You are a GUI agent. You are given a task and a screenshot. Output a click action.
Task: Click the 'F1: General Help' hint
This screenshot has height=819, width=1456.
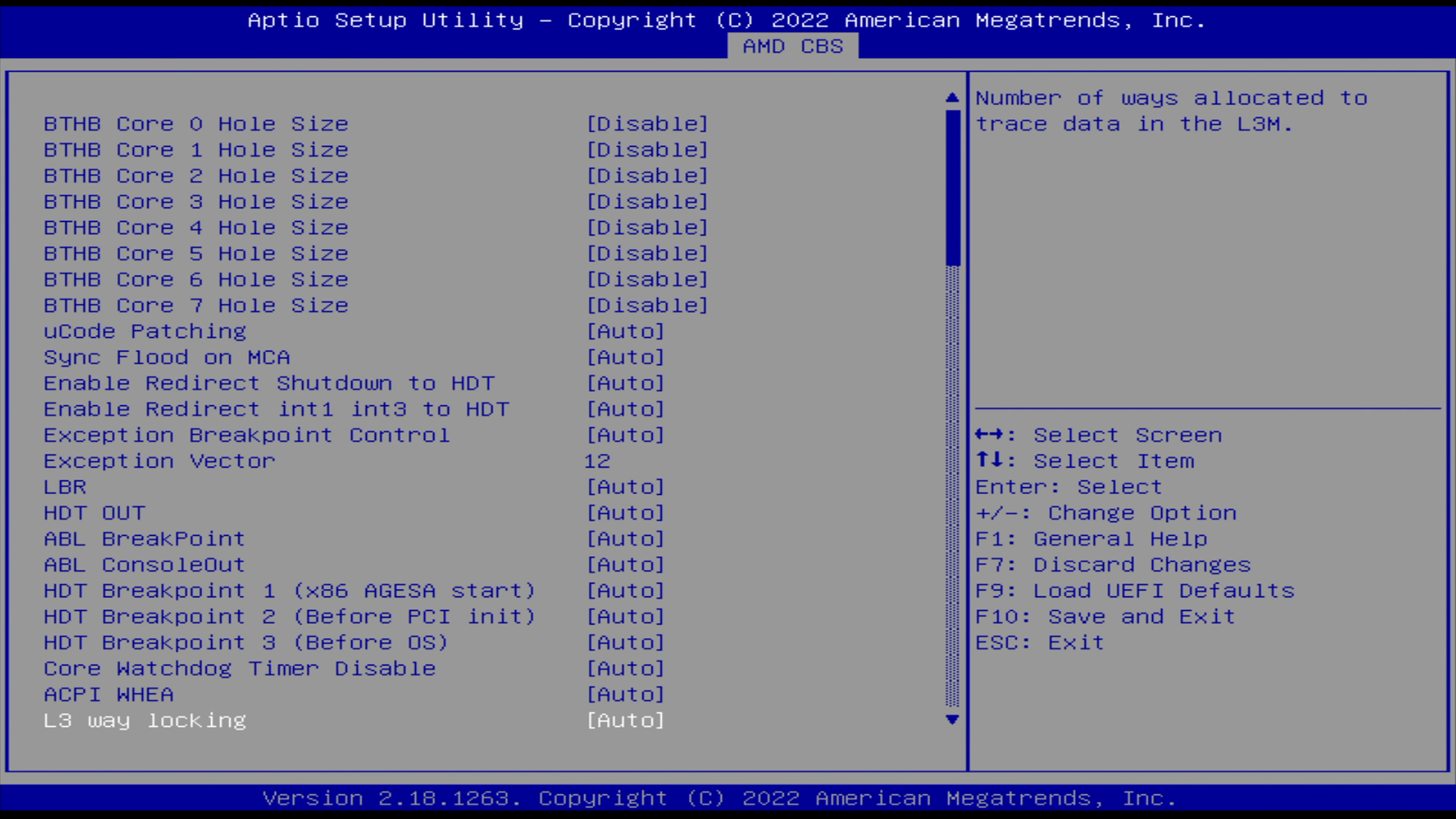[x=1092, y=539]
